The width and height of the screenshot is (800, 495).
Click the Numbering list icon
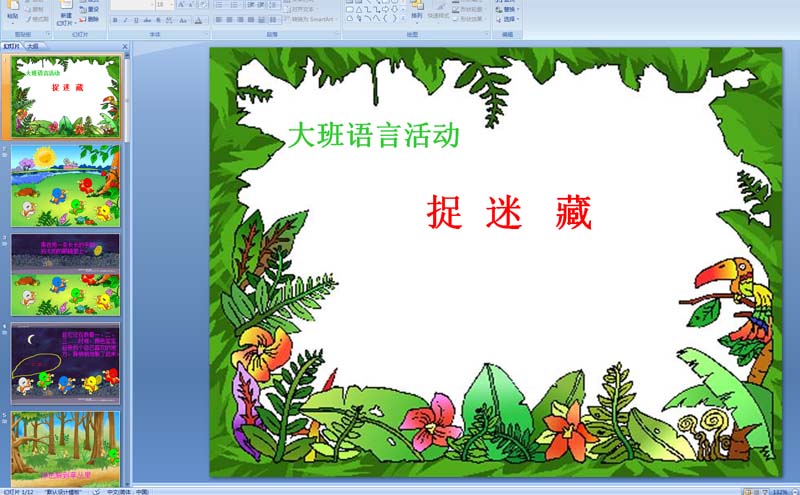coord(234,5)
